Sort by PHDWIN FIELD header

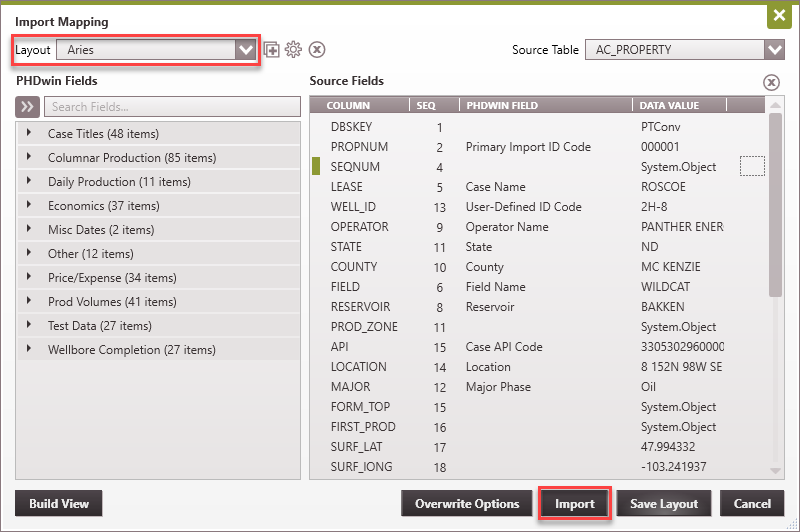coord(546,105)
